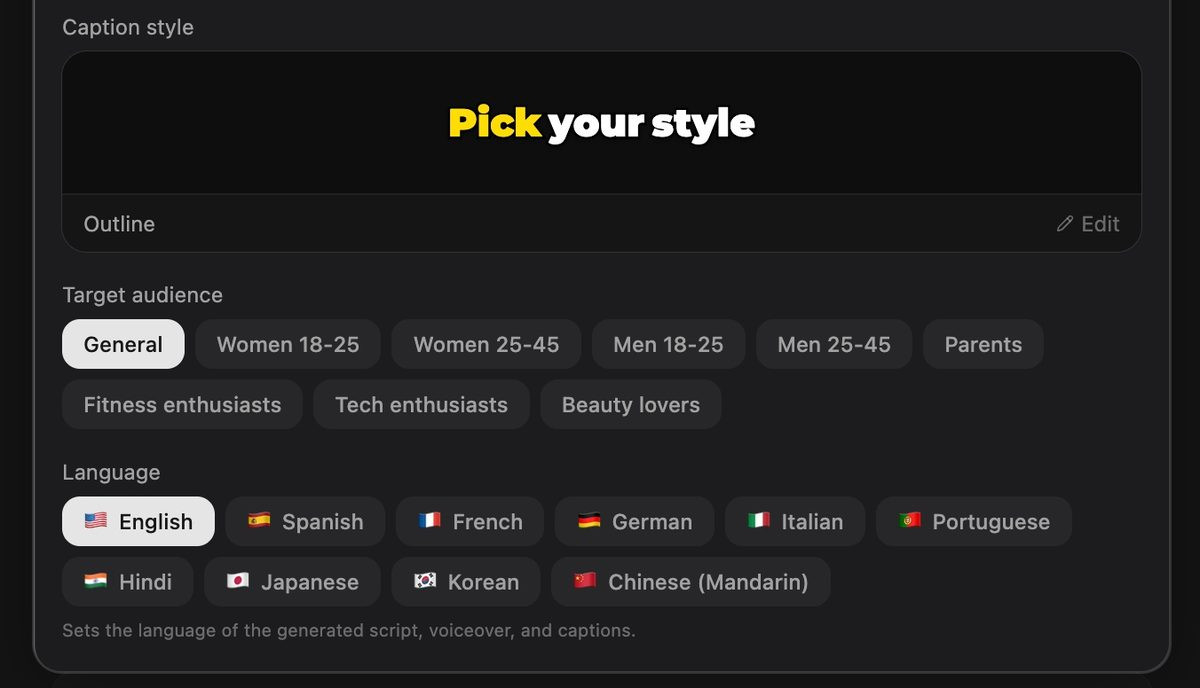Screen dimensions: 1200x688
Task: Choose Korean as the language
Action: (466, 582)
